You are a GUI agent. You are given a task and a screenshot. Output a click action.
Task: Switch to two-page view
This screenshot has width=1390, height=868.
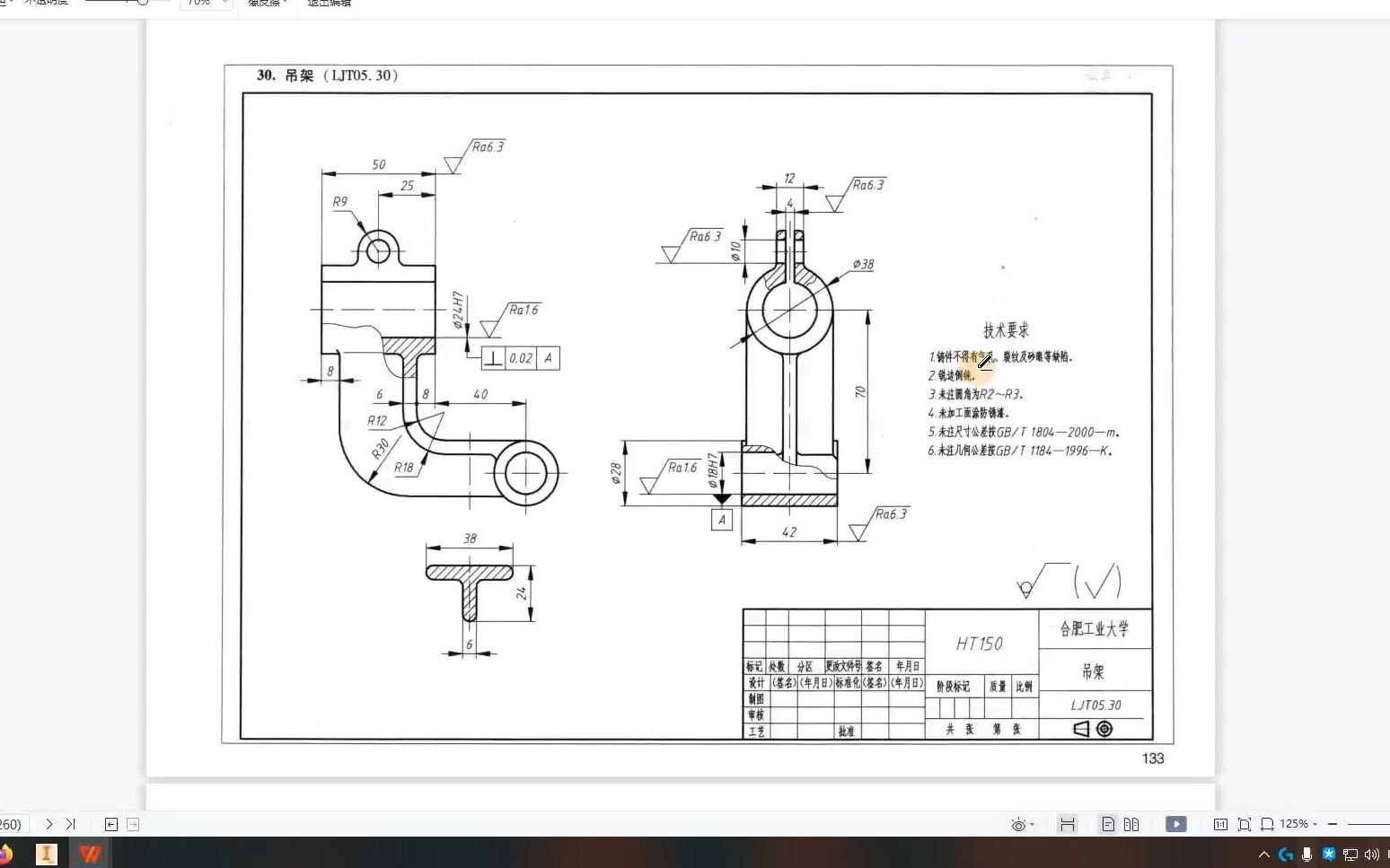coord(1131,824)
